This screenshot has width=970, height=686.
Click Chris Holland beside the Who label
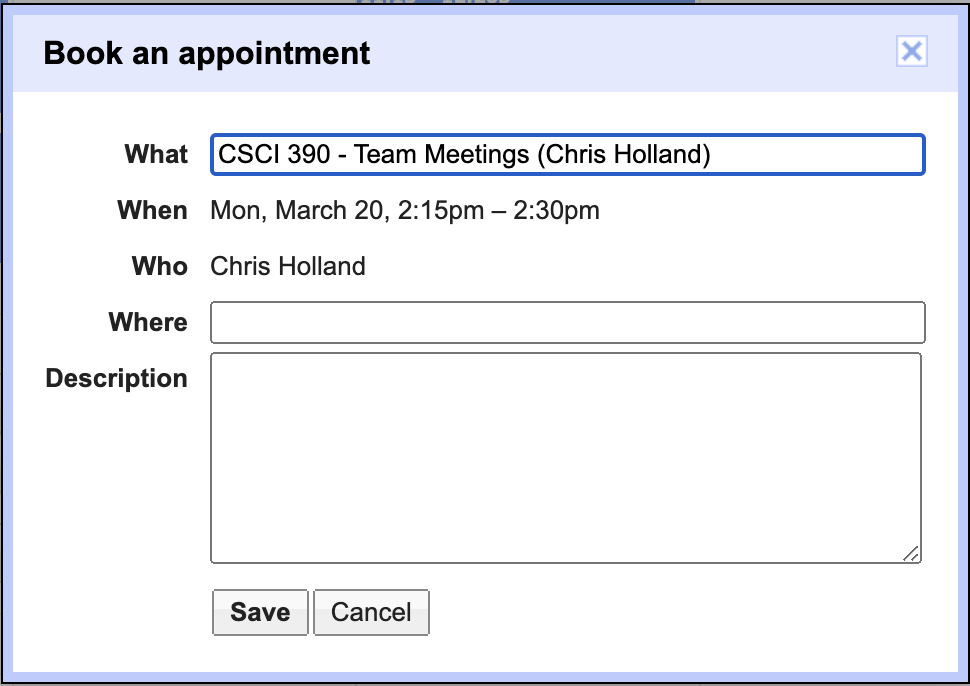288,267
